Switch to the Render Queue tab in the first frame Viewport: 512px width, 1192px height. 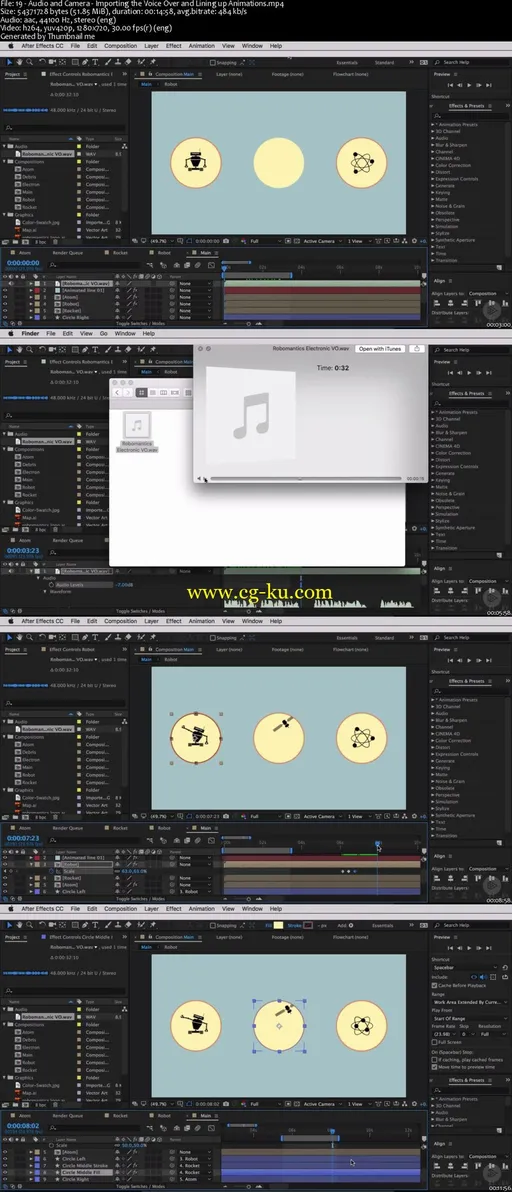pyautogui.click(x=68, y=252)
